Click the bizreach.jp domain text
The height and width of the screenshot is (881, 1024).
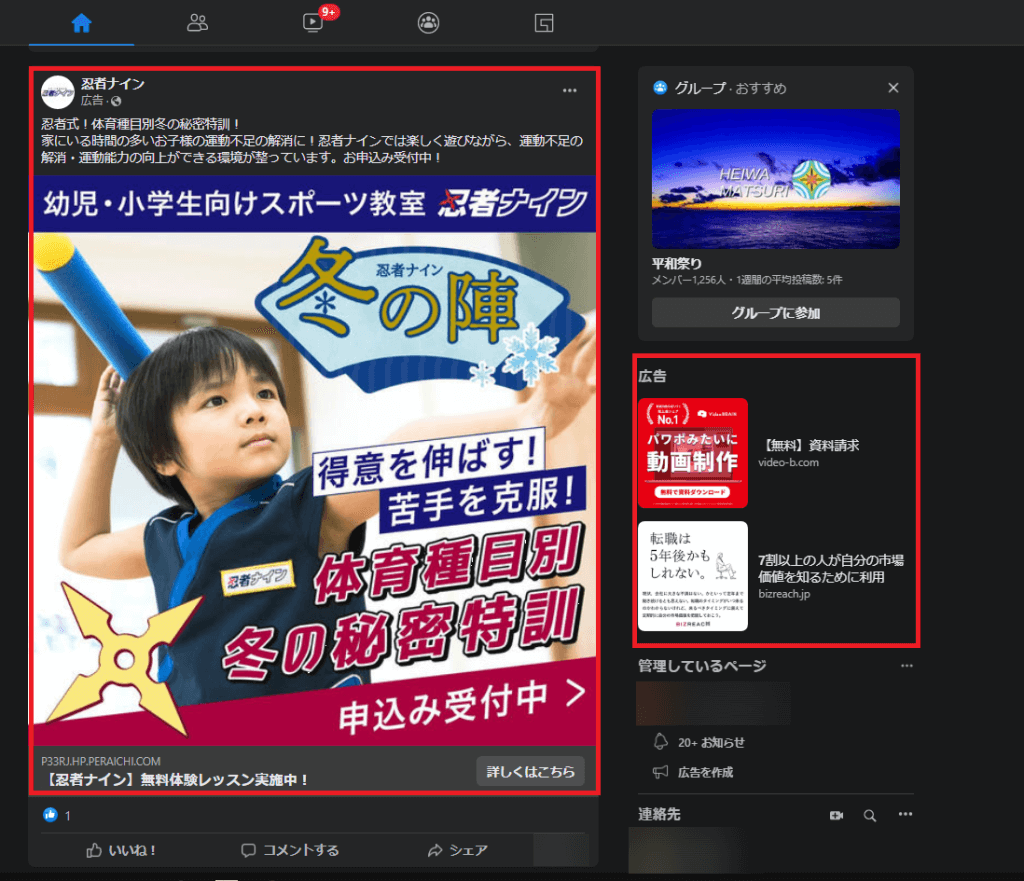(x=784, y=594)
